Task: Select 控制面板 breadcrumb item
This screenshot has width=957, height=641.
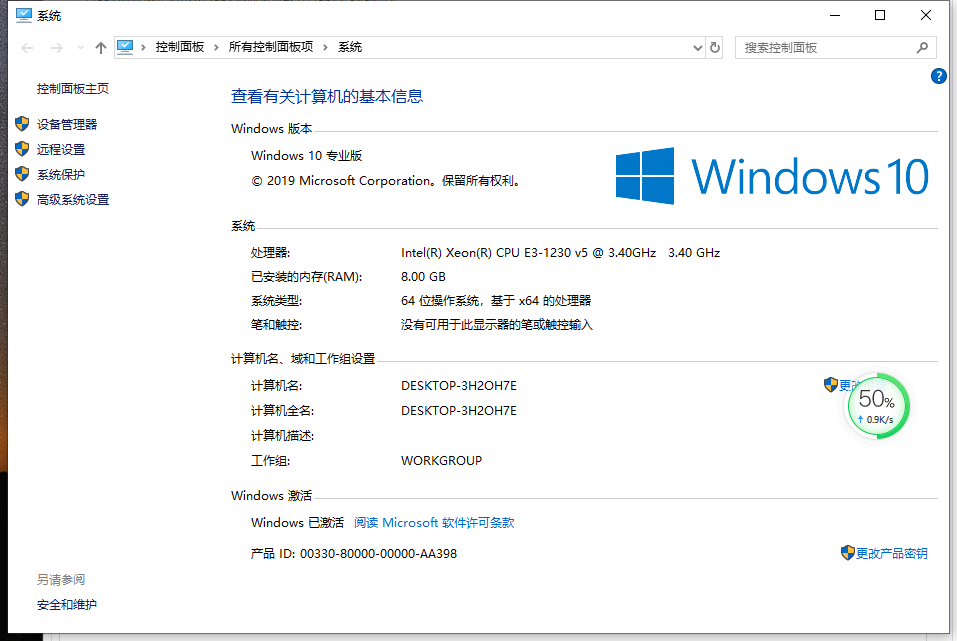Action: point(179,47)
